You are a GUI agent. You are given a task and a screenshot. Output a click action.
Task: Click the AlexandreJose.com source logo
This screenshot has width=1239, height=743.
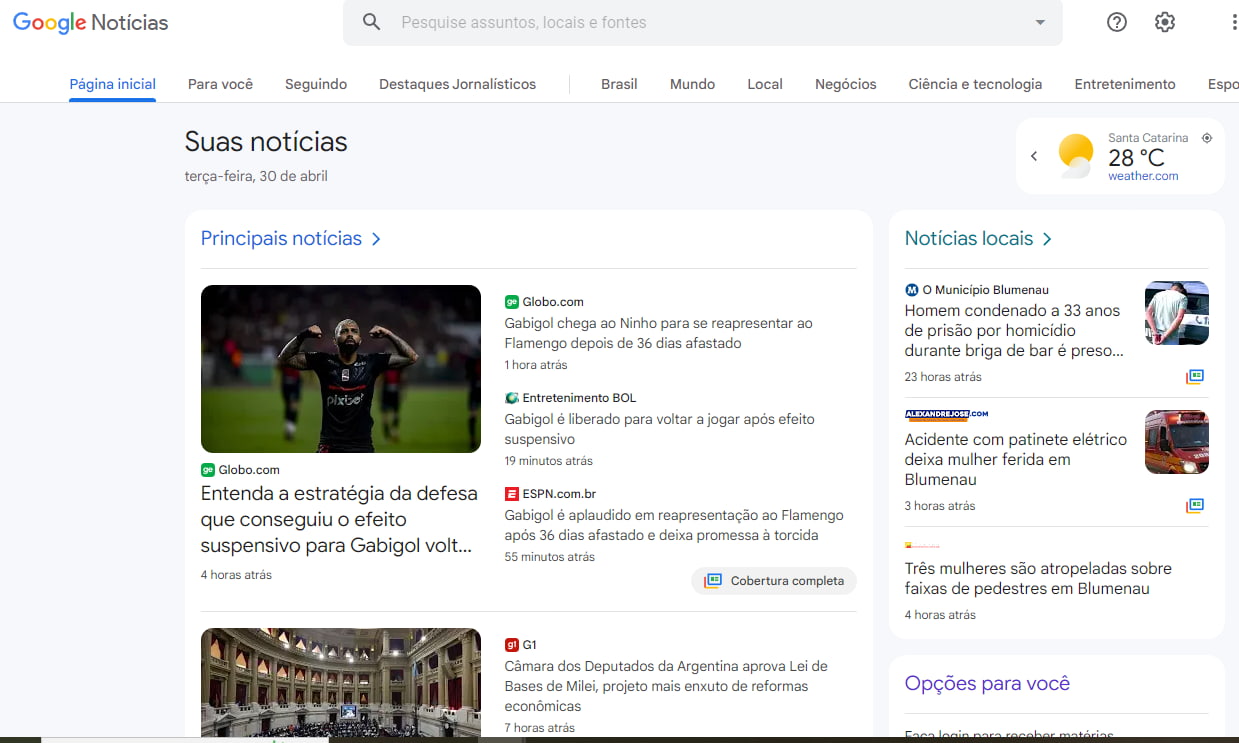coord(946,414)
